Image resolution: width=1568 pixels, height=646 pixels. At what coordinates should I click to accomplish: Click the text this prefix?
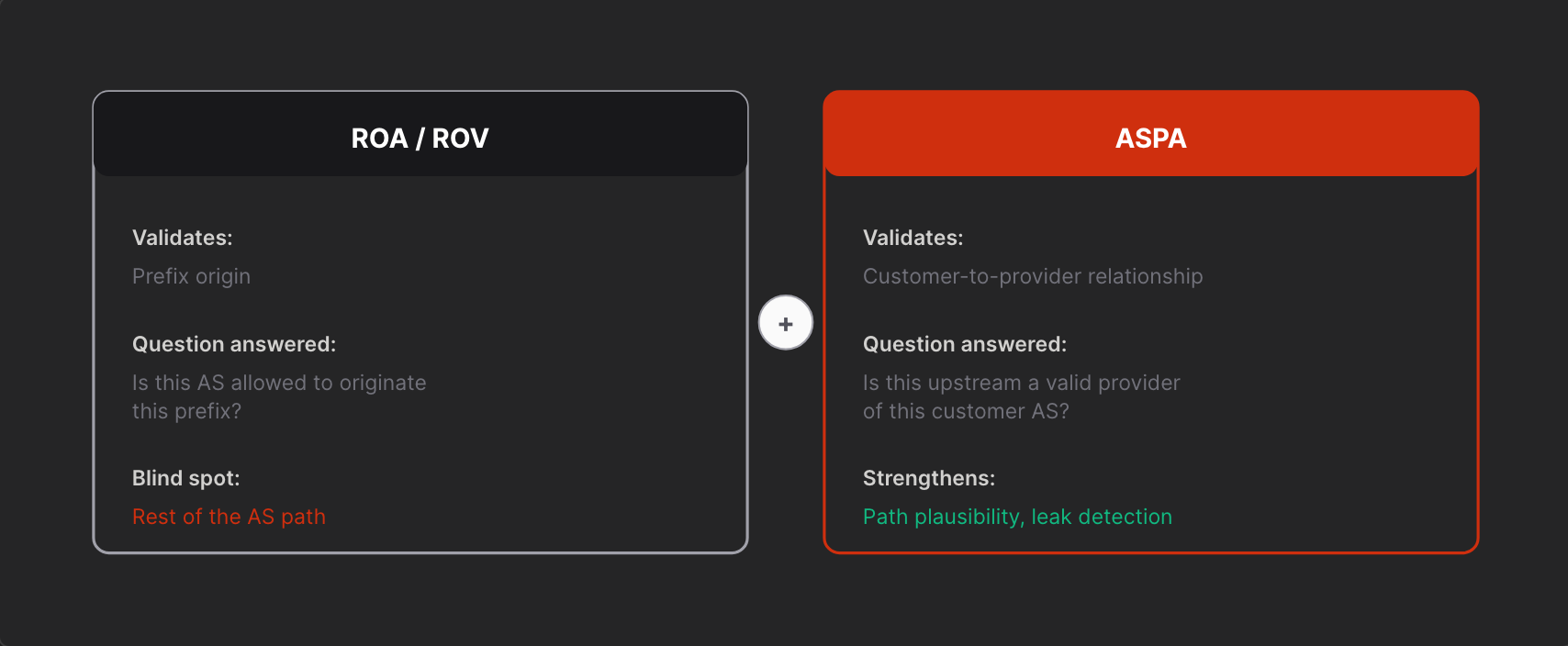[x=186, y=411]
